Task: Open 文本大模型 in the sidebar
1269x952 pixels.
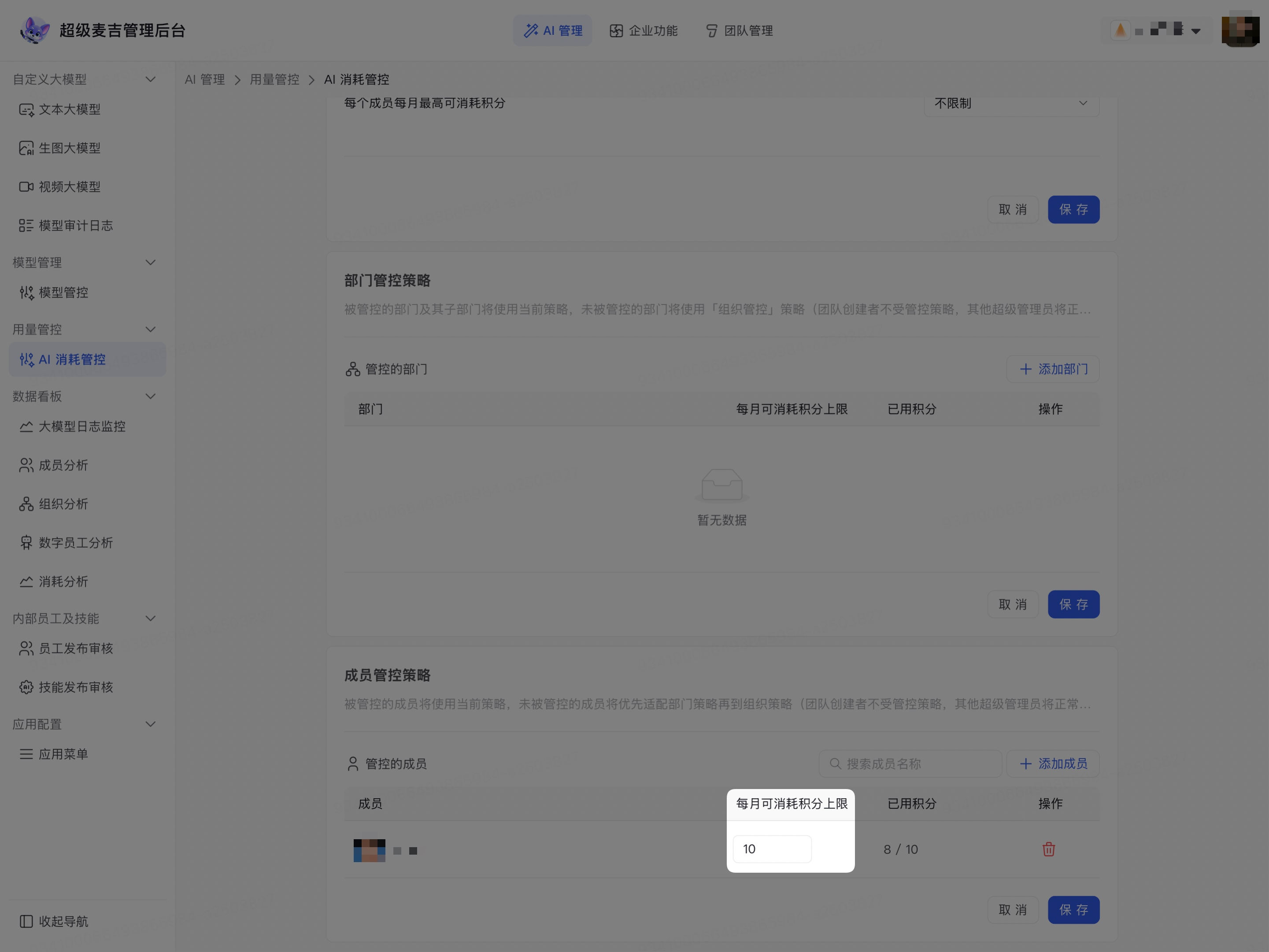Action: click(x=87, y=109)
